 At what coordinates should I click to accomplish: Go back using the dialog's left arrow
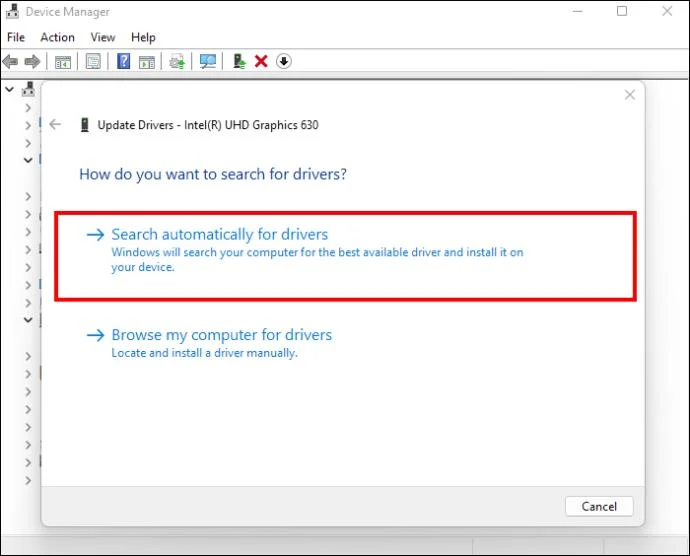pos(55,125)
